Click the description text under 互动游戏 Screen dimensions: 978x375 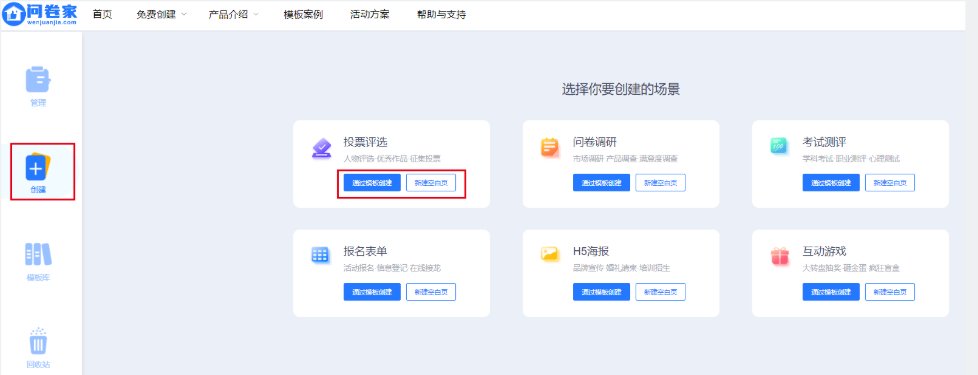(851, 268)
